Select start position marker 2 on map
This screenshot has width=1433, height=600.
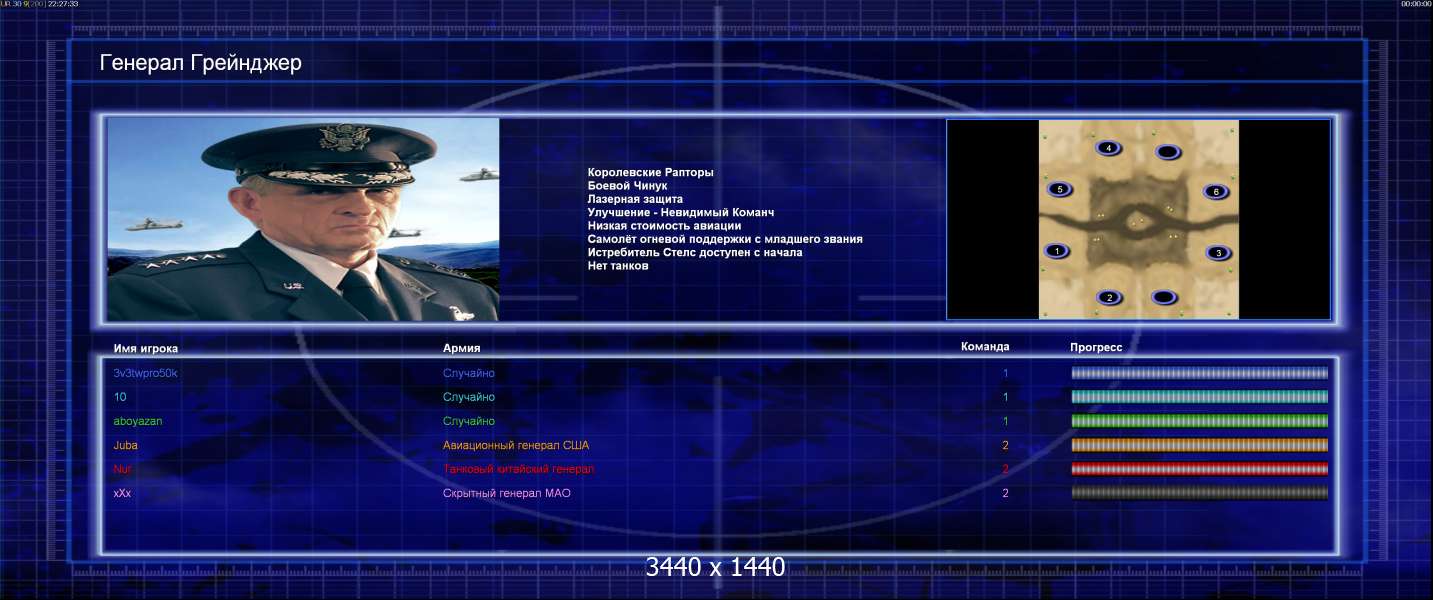coord(1108,297)
